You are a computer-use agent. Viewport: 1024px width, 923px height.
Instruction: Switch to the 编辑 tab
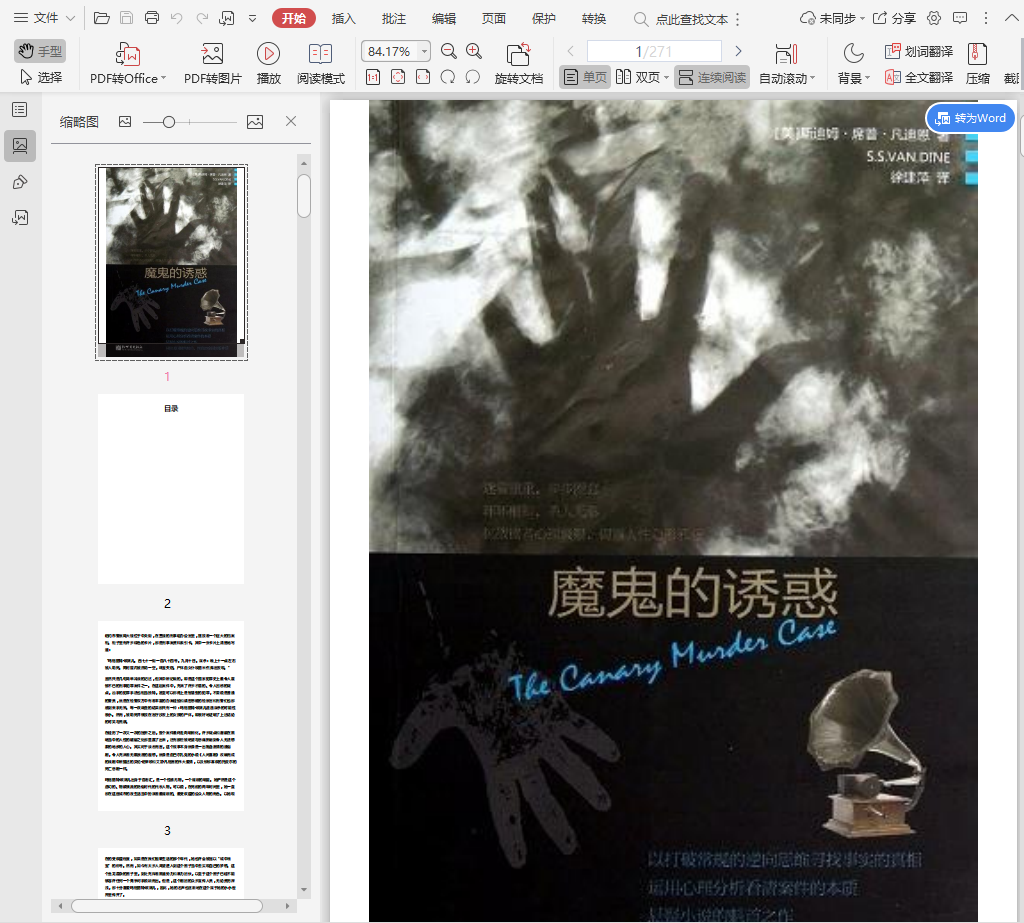443,18
